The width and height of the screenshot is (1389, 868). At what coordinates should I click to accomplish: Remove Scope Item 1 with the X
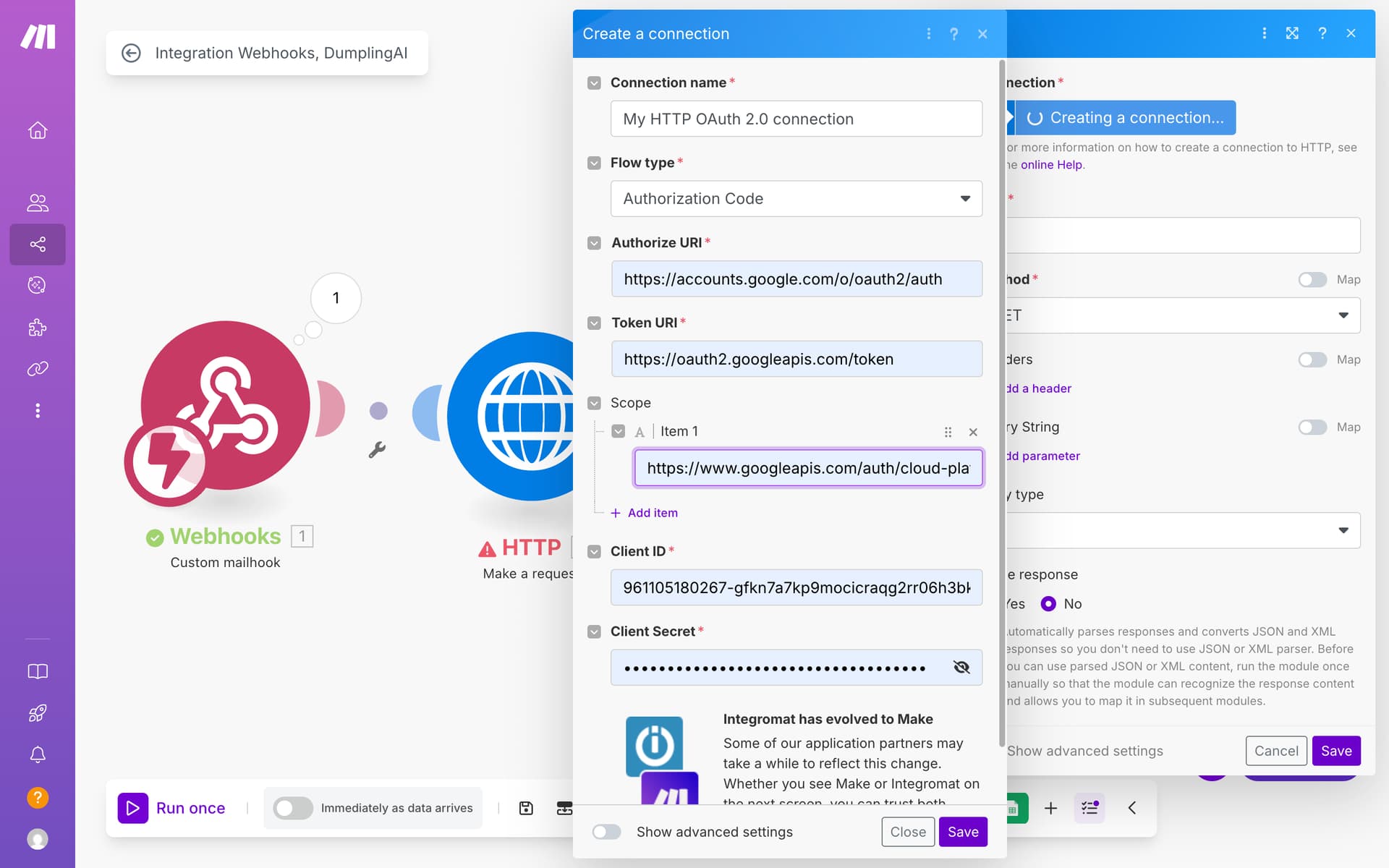tap(973, 432)
